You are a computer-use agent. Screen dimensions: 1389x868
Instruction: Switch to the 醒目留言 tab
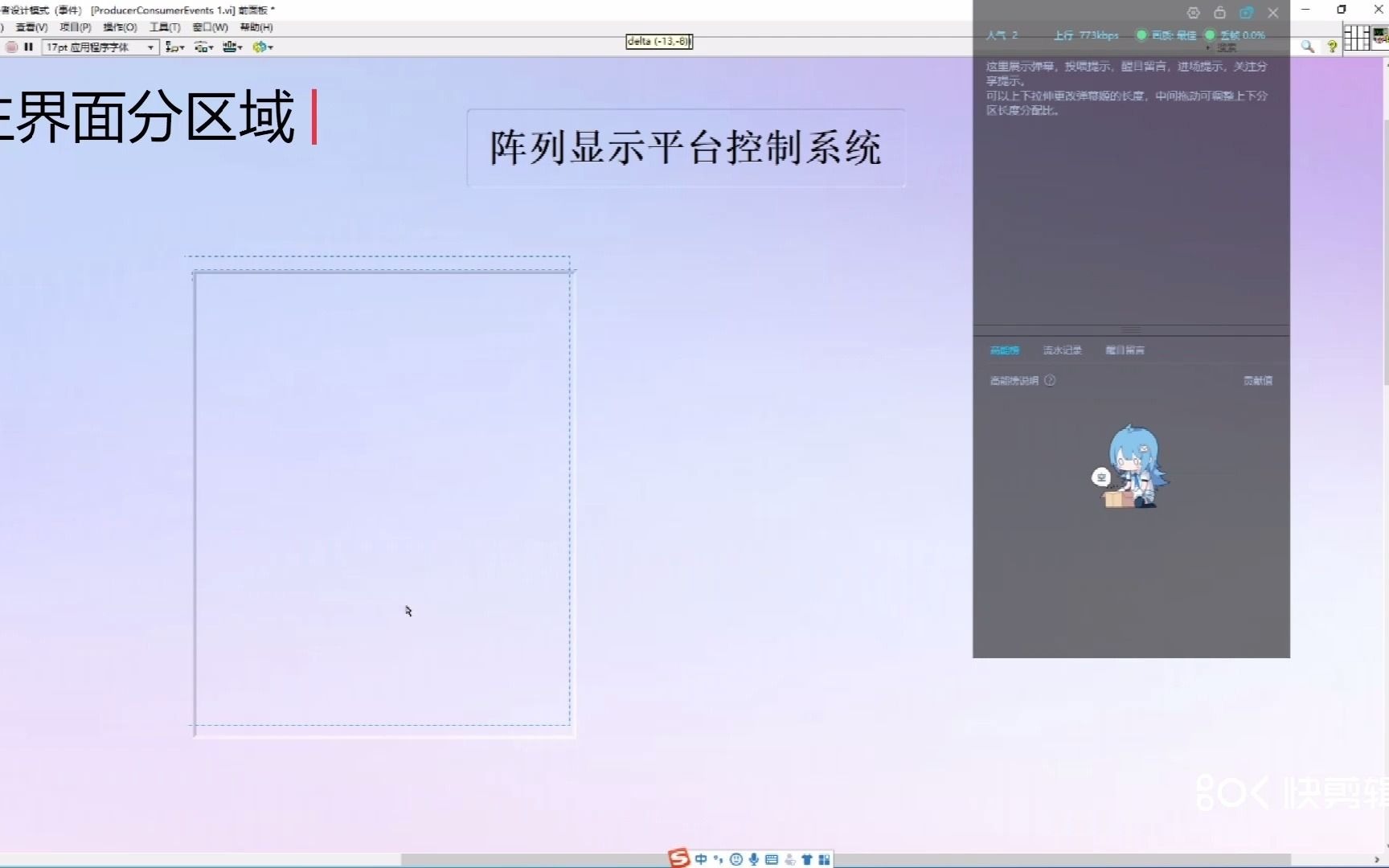tap(1125, 350)
